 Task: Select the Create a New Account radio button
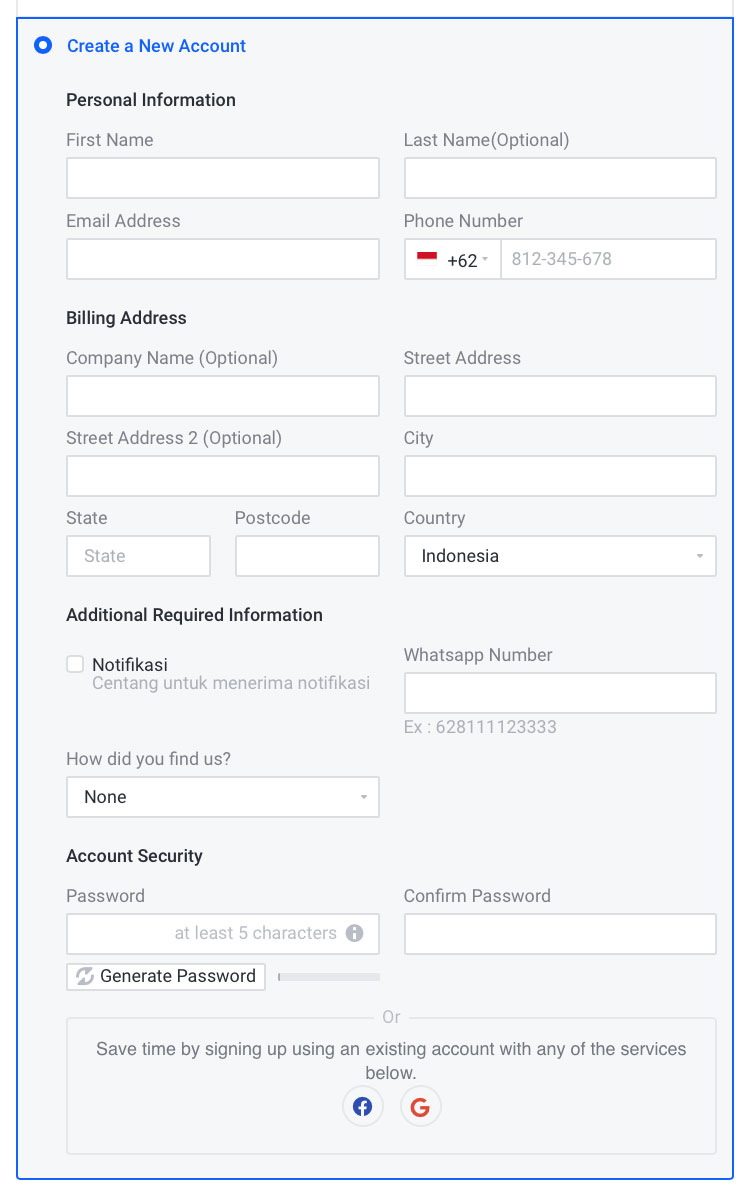[43, 45]
